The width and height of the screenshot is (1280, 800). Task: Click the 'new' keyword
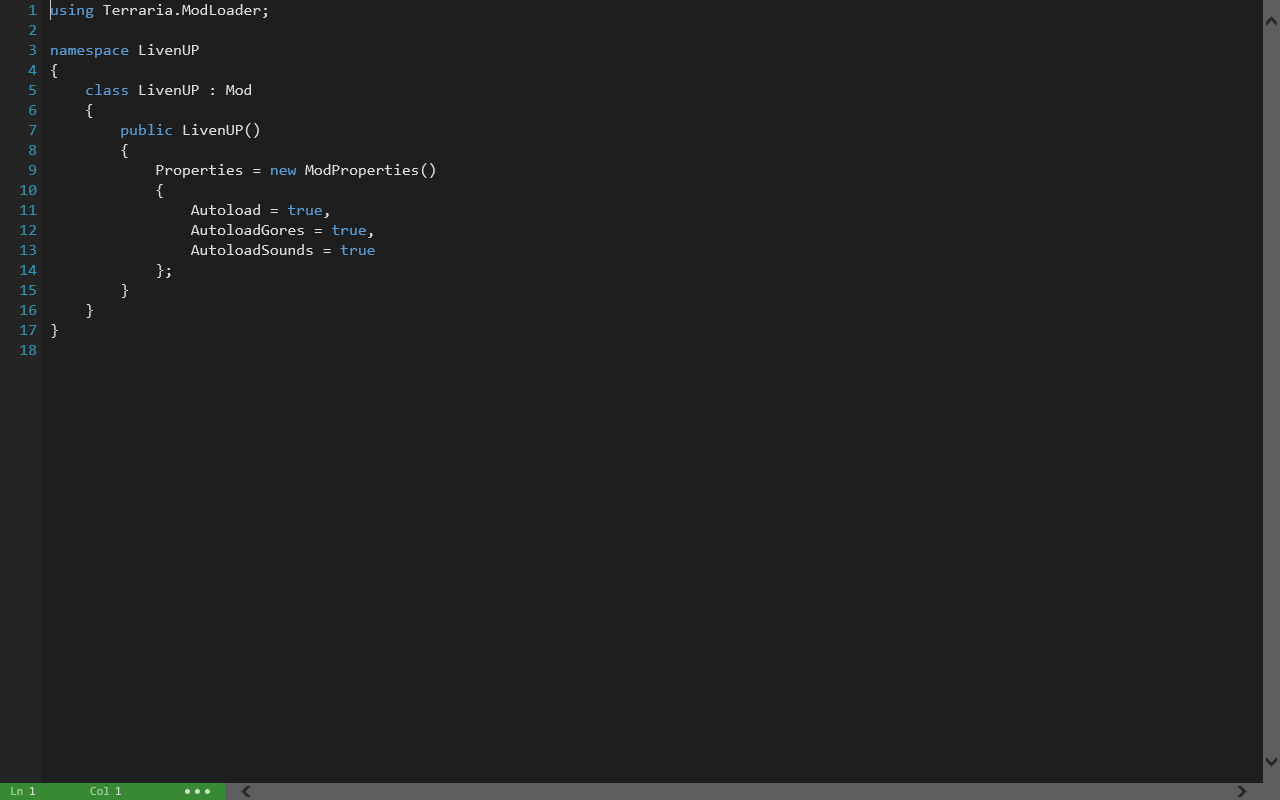point(283,170)
